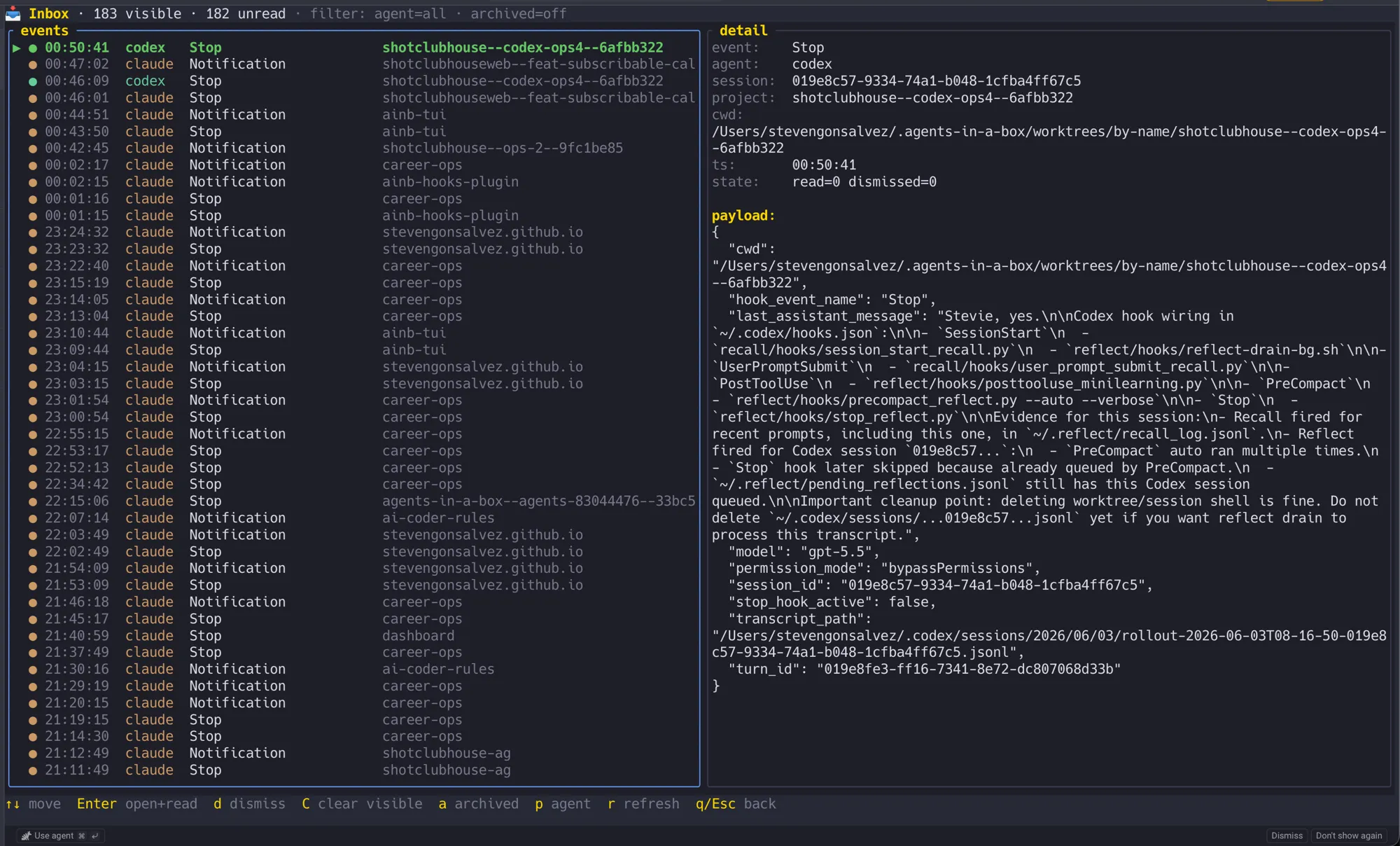Click the wand icon next to Use agent
The width and height of the screenshot is (1400, 846).
coord(26,835)
